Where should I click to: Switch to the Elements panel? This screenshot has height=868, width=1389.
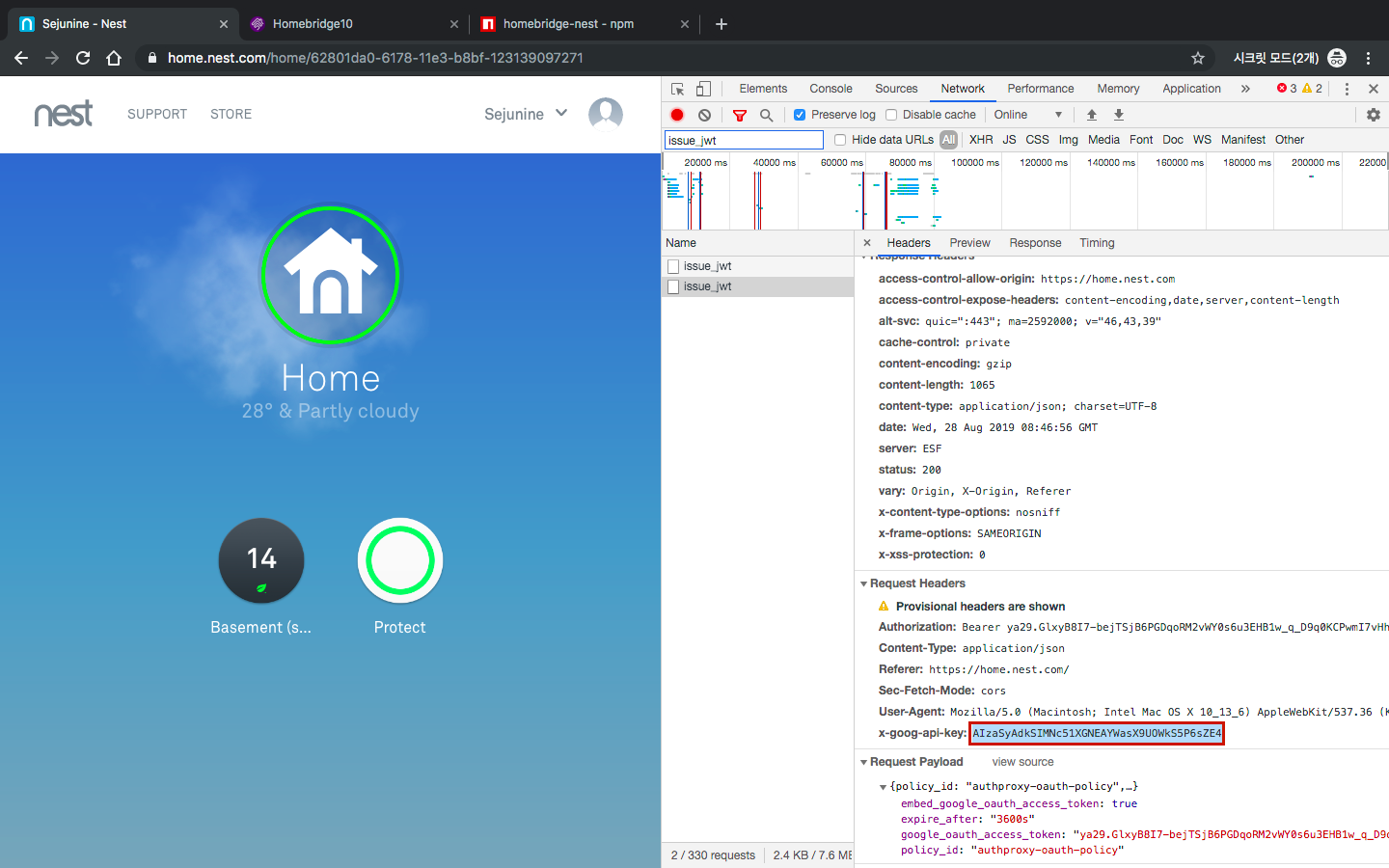click(763, 89)
